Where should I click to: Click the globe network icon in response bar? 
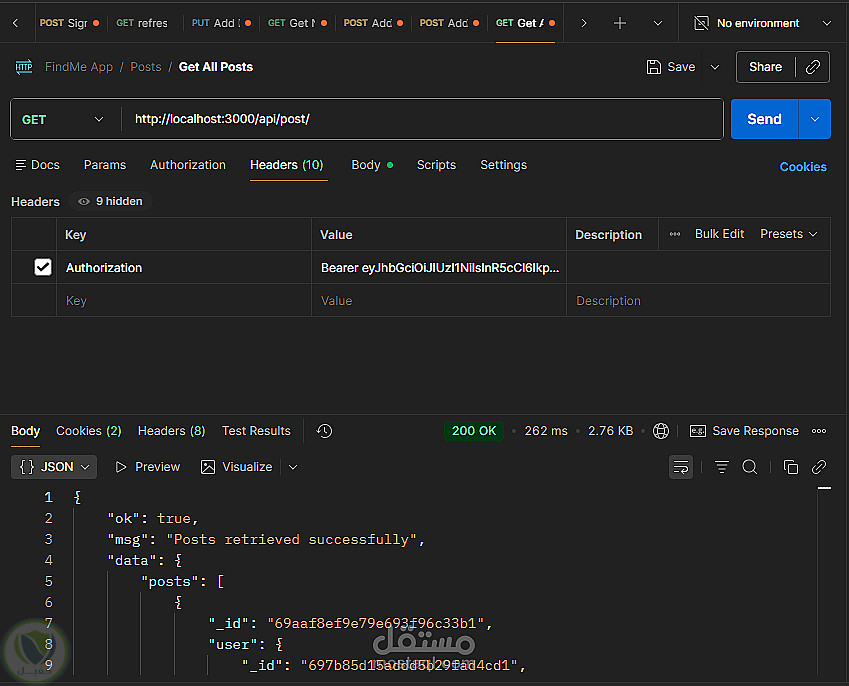click(661, 431)
